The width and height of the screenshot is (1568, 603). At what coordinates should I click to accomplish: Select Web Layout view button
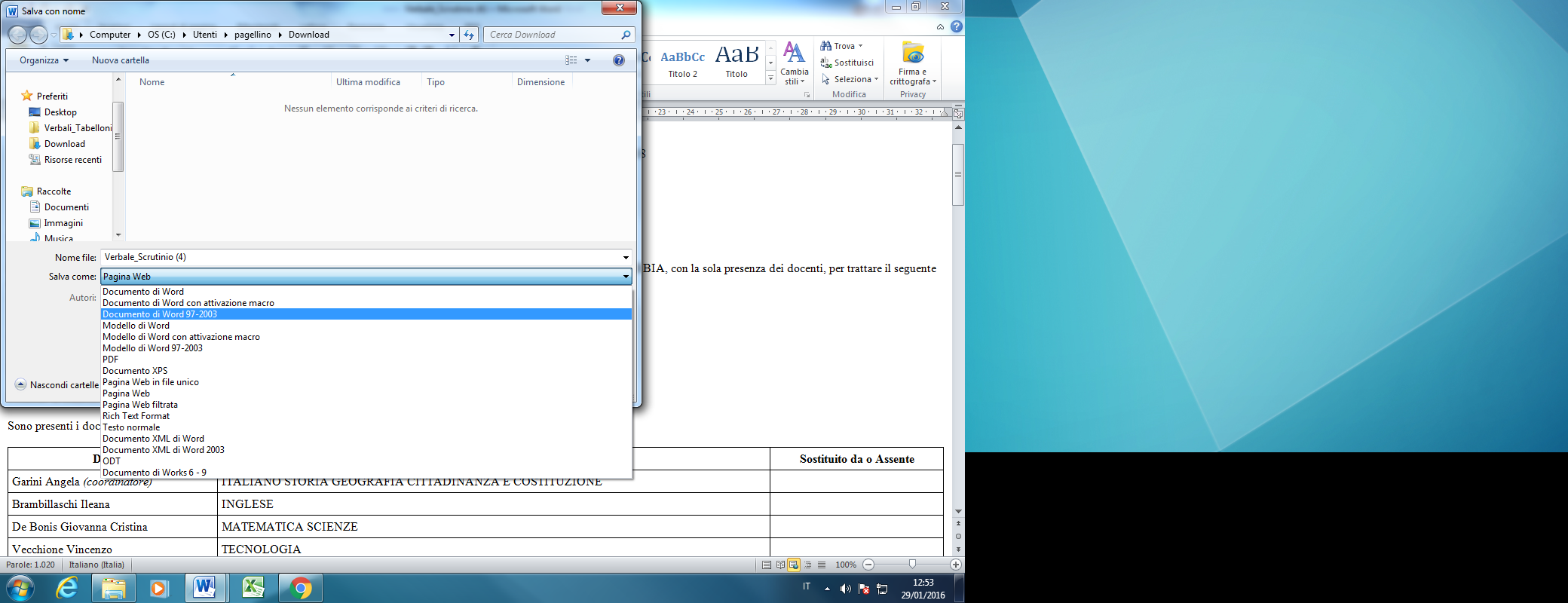[x=794, y=565]
